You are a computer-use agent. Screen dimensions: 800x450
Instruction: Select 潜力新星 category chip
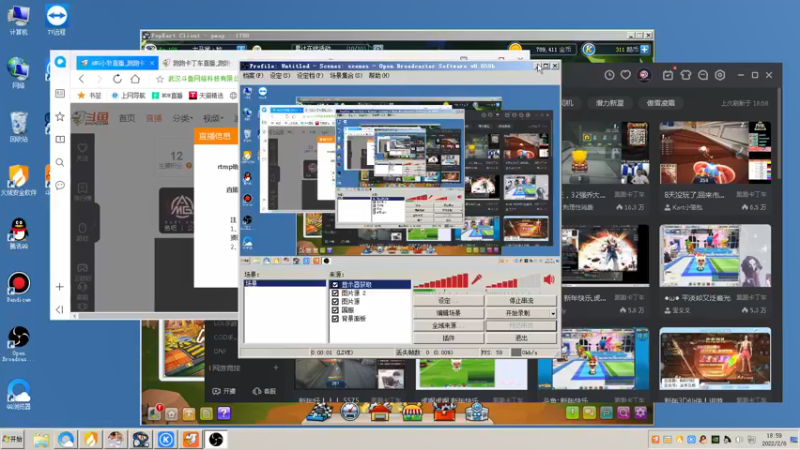point(609,103)
